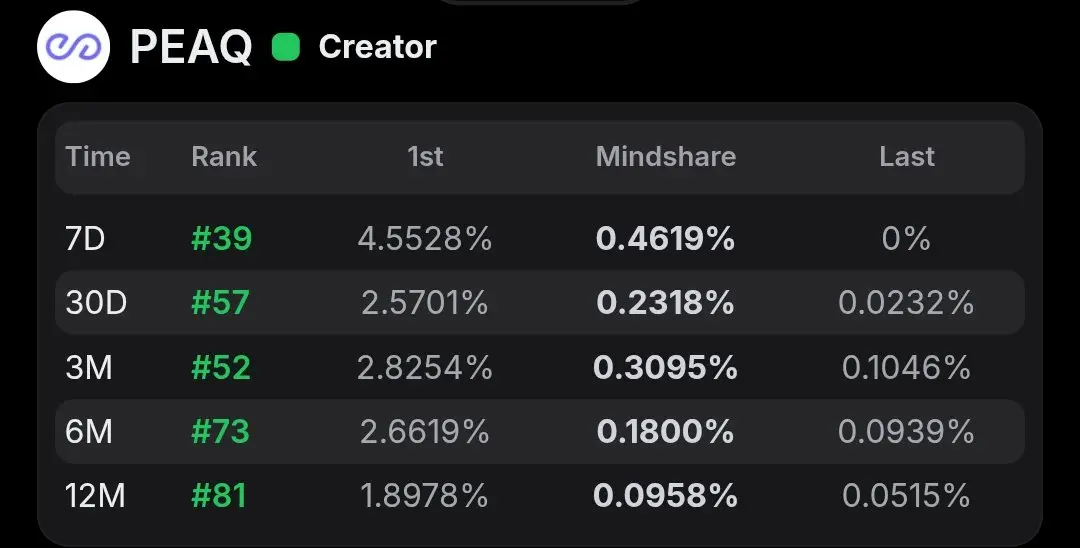
Task: Sort by the Mindshare column header
Action: 665,156
